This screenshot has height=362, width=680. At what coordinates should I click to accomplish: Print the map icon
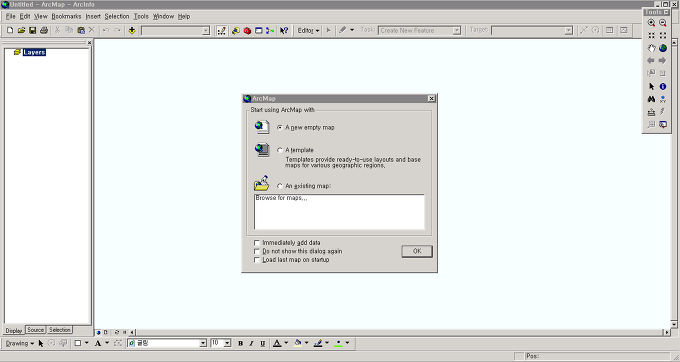[x=44, y=30]
